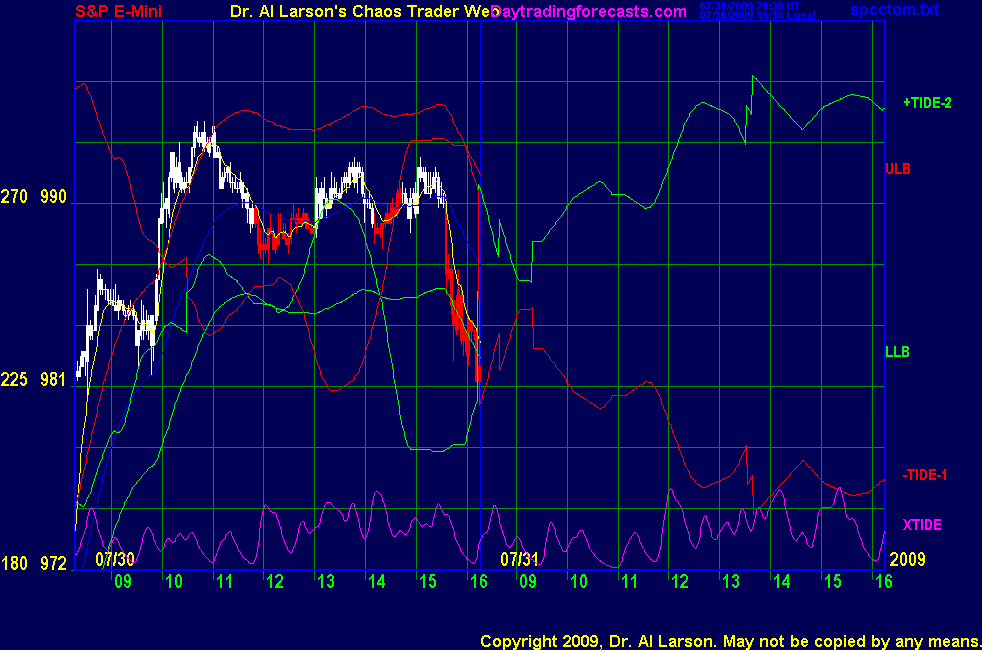Click the 07/30 date label

(115, 559)
